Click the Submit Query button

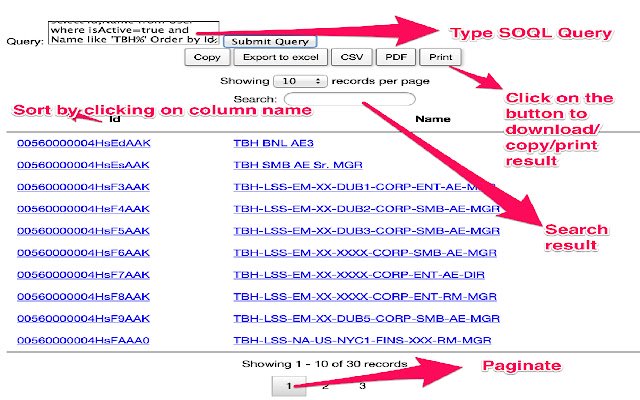coord(270,41)
